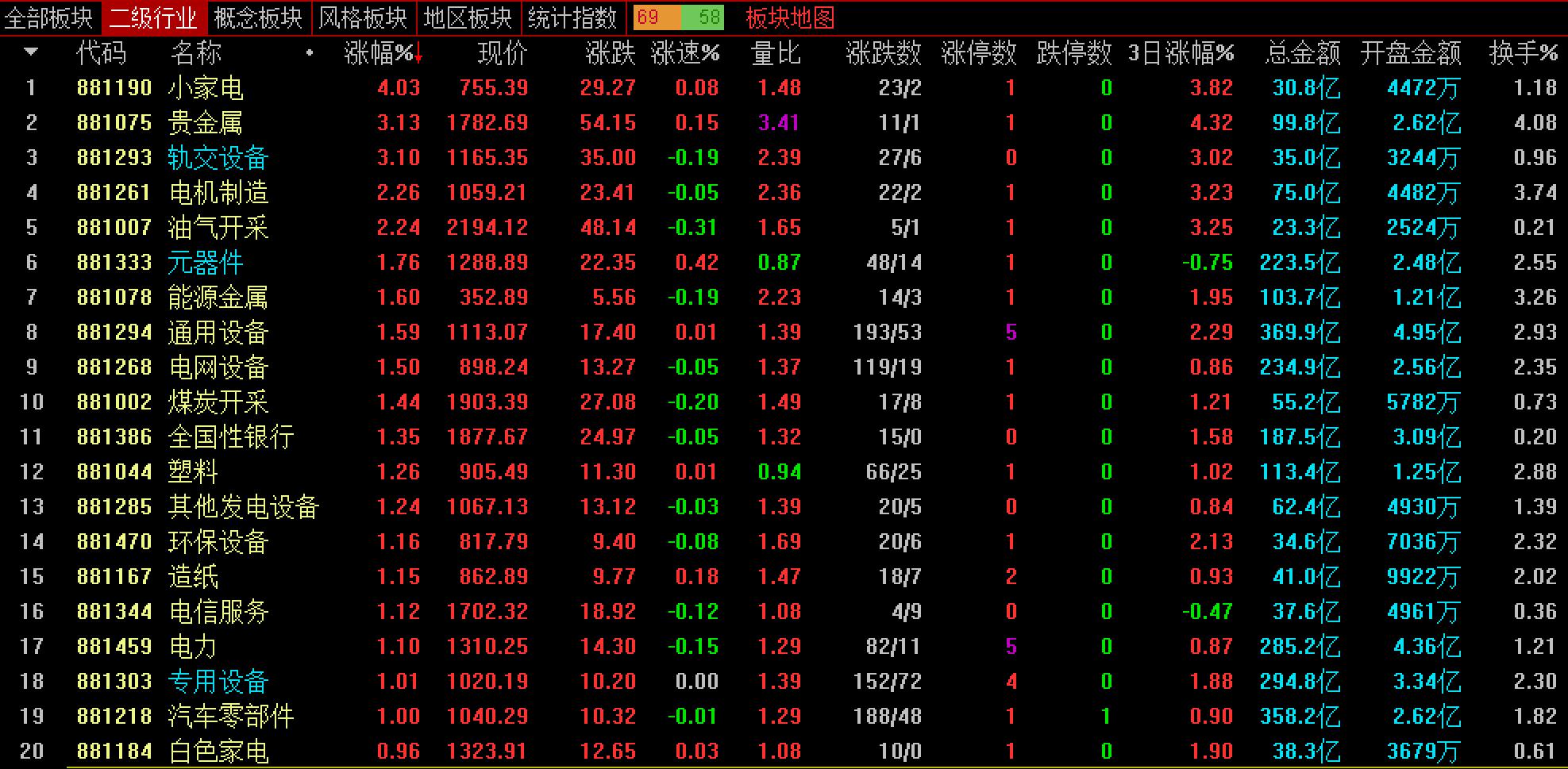Open the 板块地图 link
The image size is (1568, 769).
(790, 17)
